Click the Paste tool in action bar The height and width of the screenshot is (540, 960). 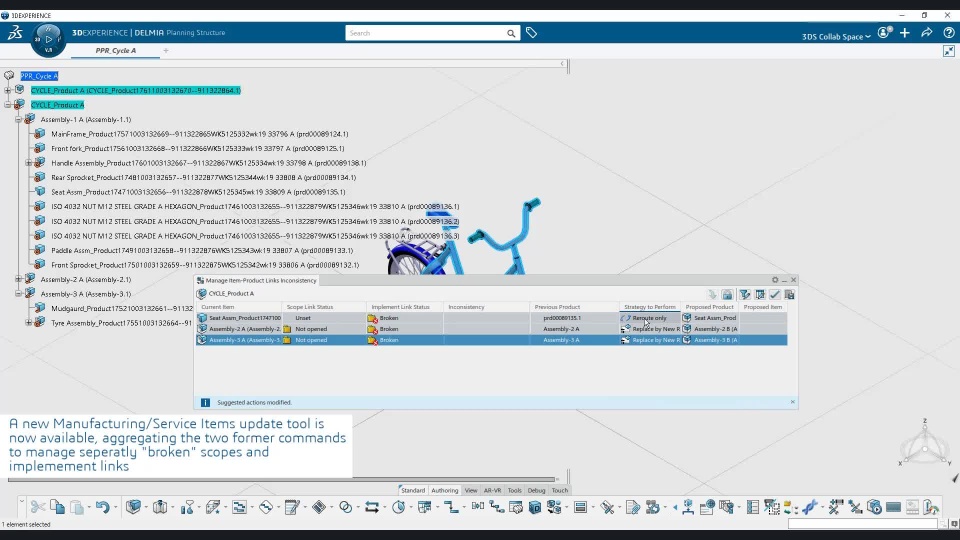tap(77, 507)
